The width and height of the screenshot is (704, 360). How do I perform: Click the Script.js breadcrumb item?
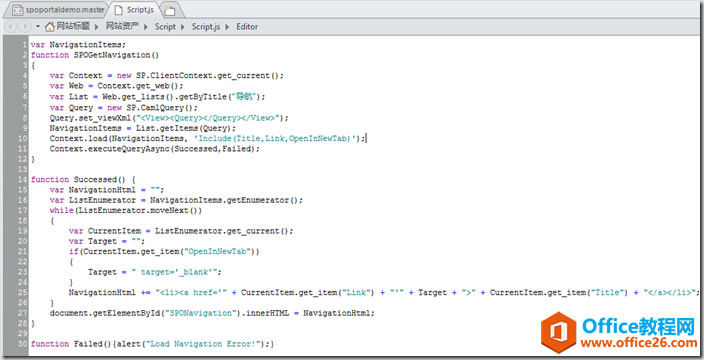click(206, 26)
